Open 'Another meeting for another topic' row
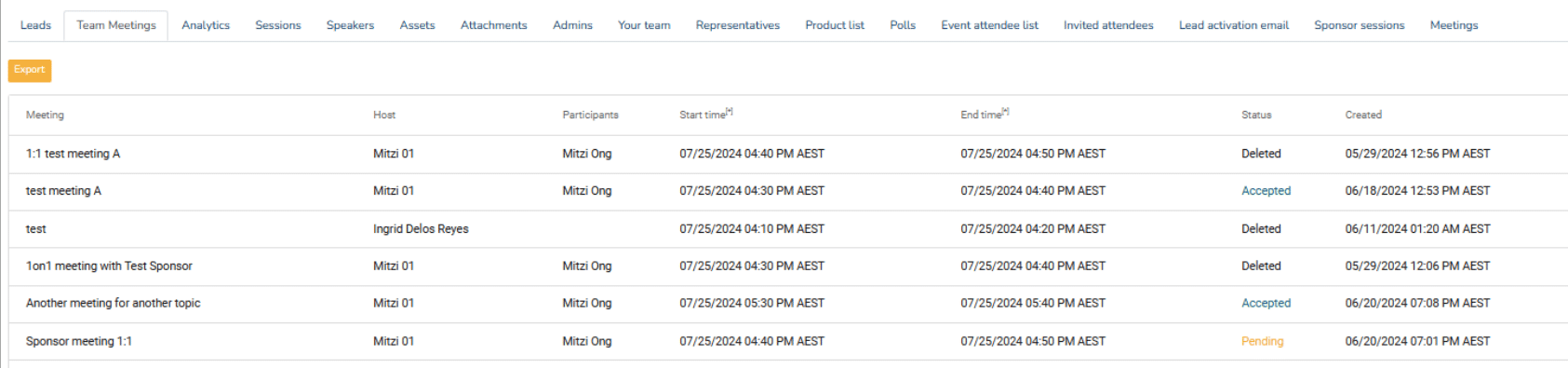This screenshot has height=368, width=1568. (113, 304)
